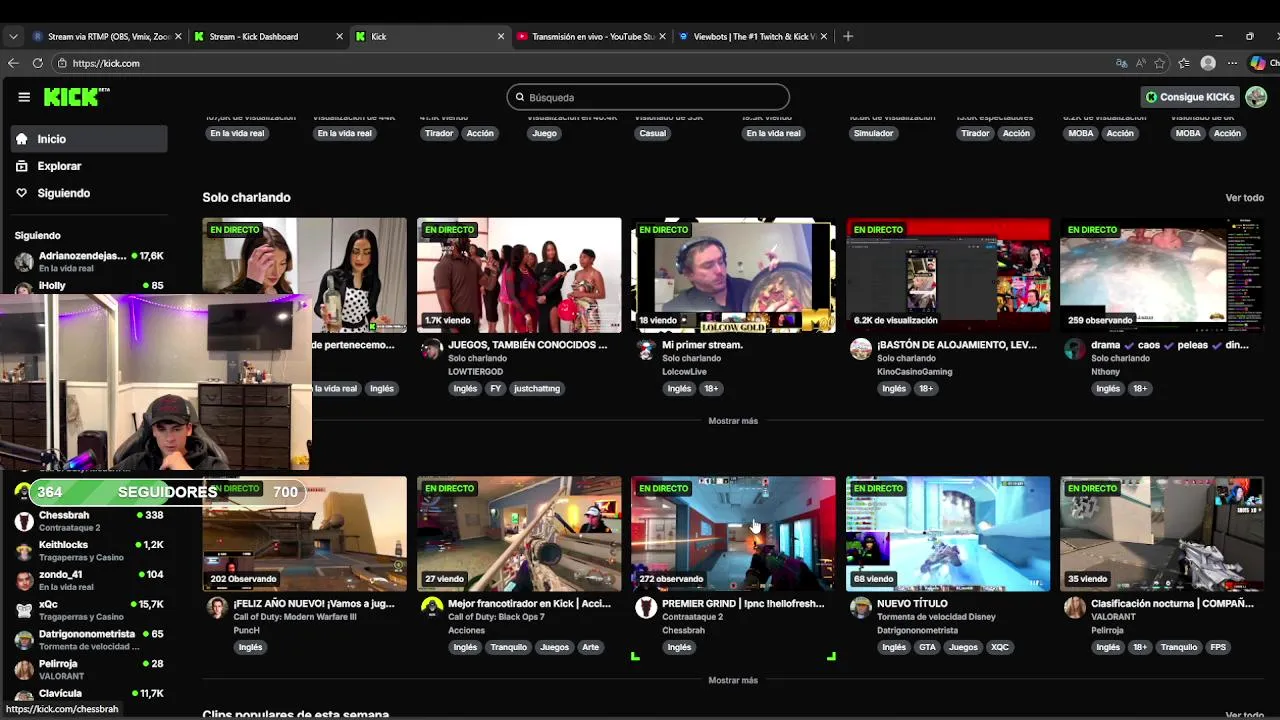Switch to Stream - Kick Dashboard tab
The height and width of the screenshot is (720, 1280).
268,36
